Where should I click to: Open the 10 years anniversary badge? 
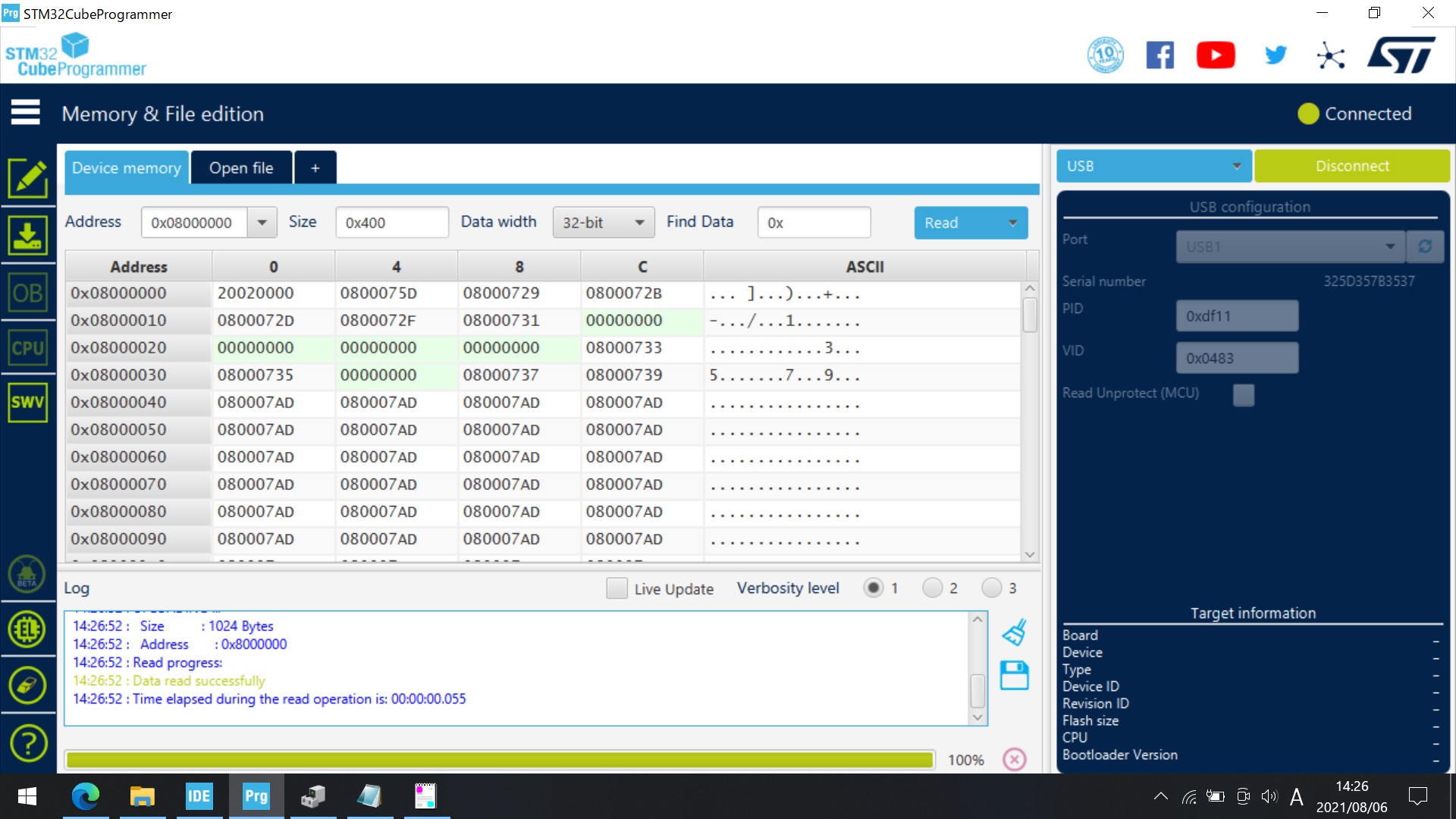1105,55
